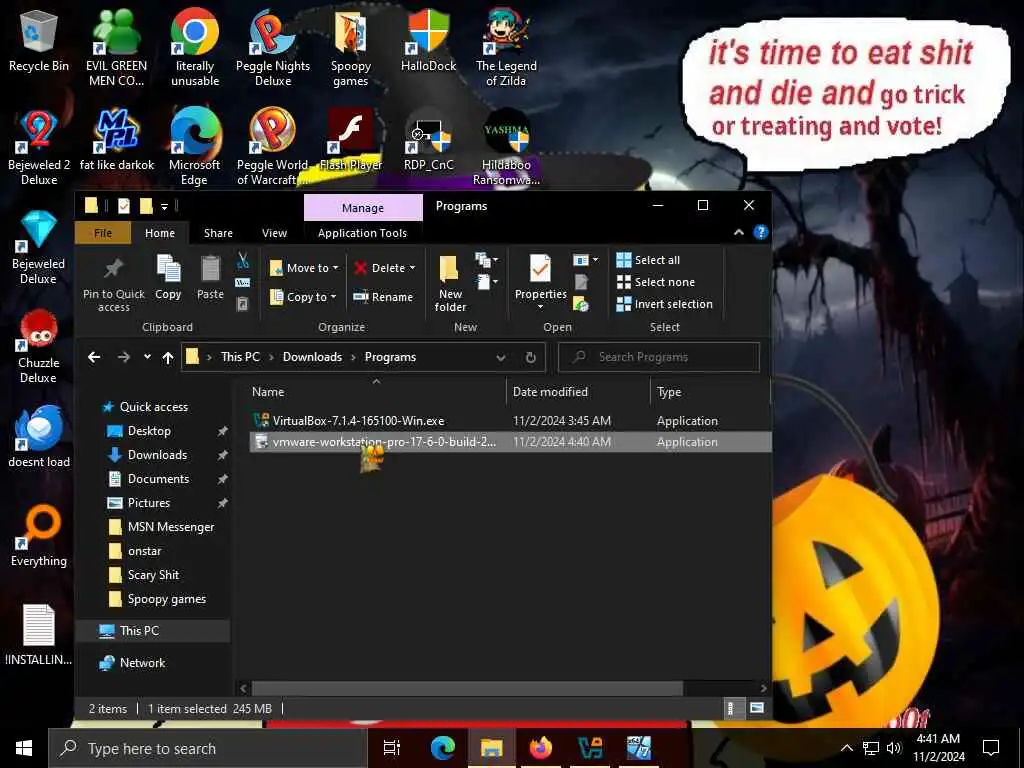The width and height of the screenshot is (1024, 768).
Task: Select Hildaboo Ransomware desktop icon
Action: point(506,146)
